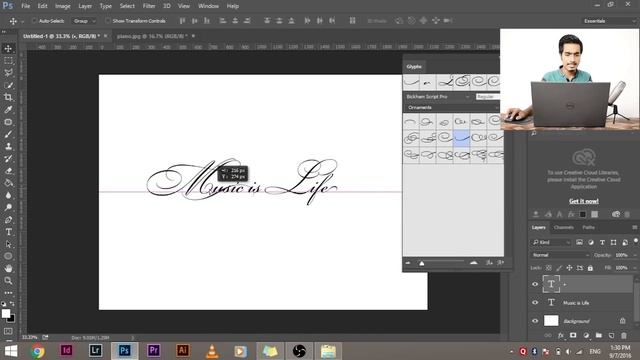Select the Crop tool
This screenshot has height=360, width=640.
click(8, 97)
